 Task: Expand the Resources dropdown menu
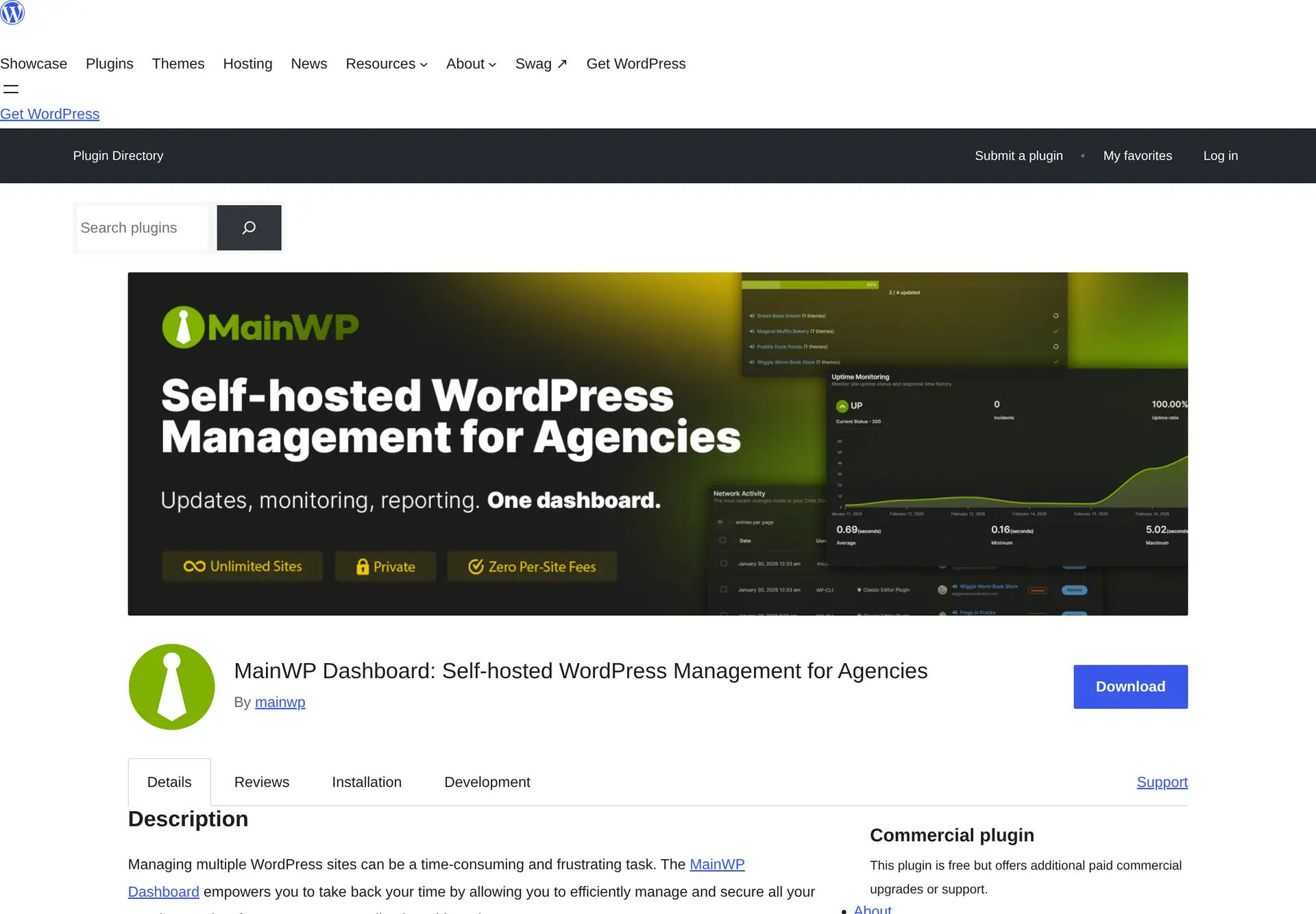pyautogui.click(x=387, y=64)
